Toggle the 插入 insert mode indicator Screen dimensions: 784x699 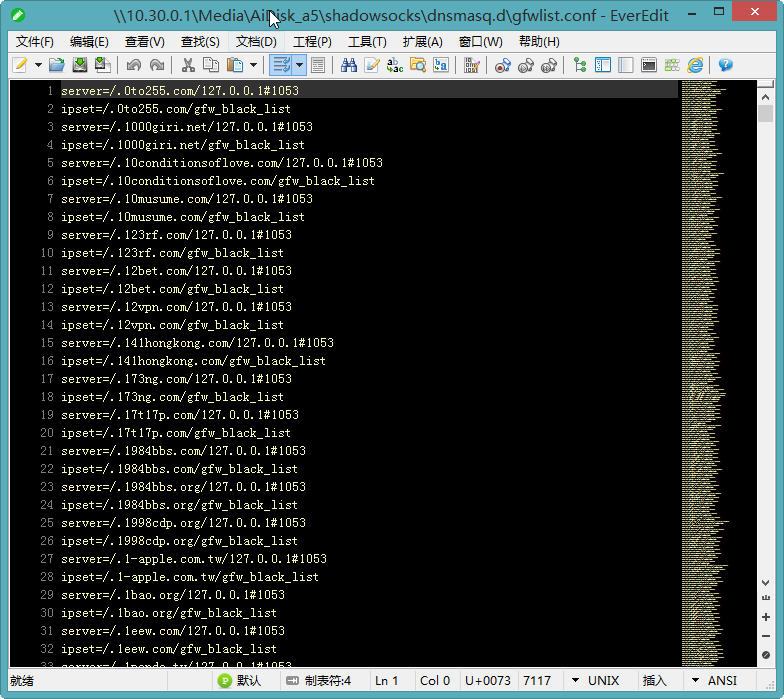click(x=654, y=680)
